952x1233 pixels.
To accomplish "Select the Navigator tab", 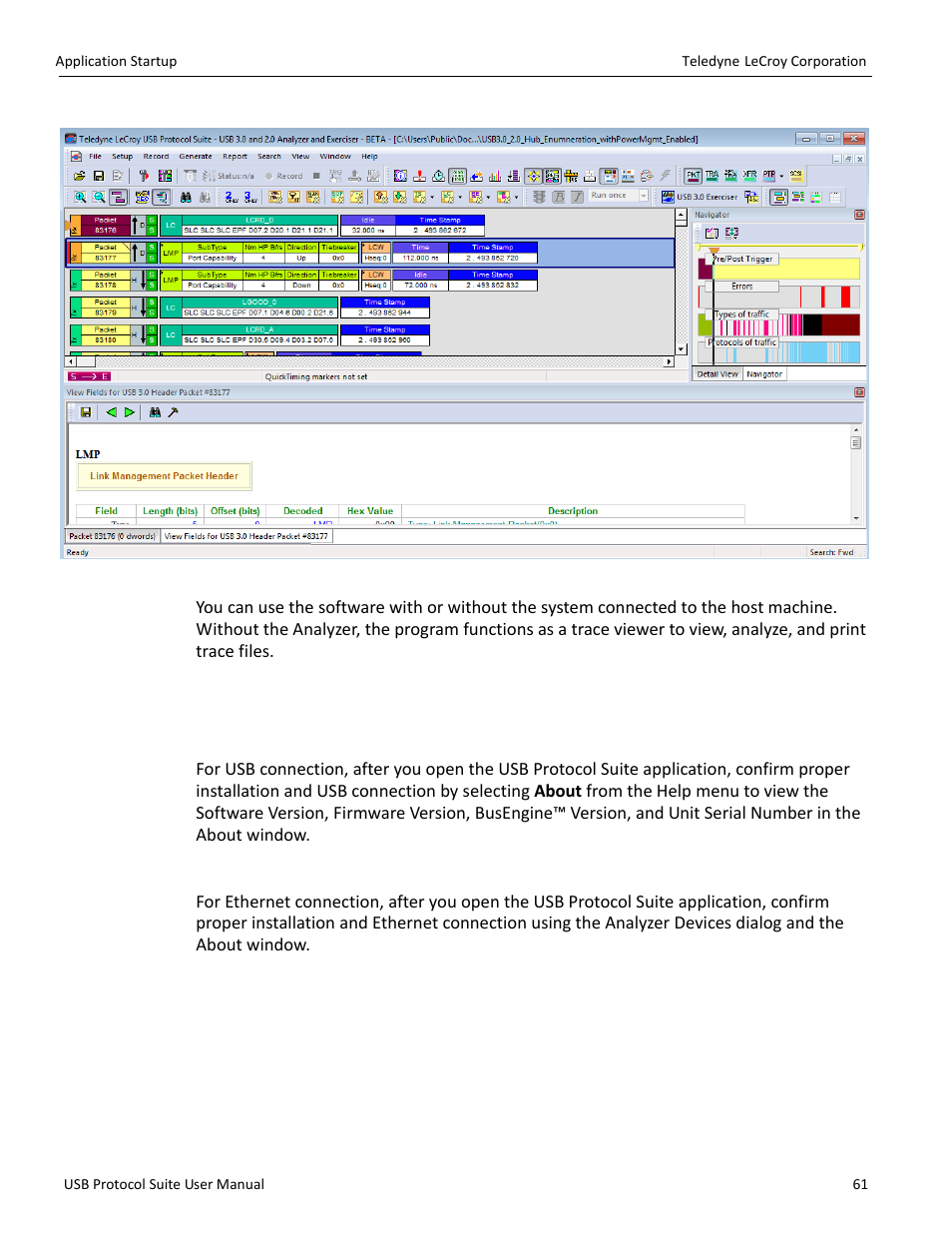I will (x=764, y=374).
